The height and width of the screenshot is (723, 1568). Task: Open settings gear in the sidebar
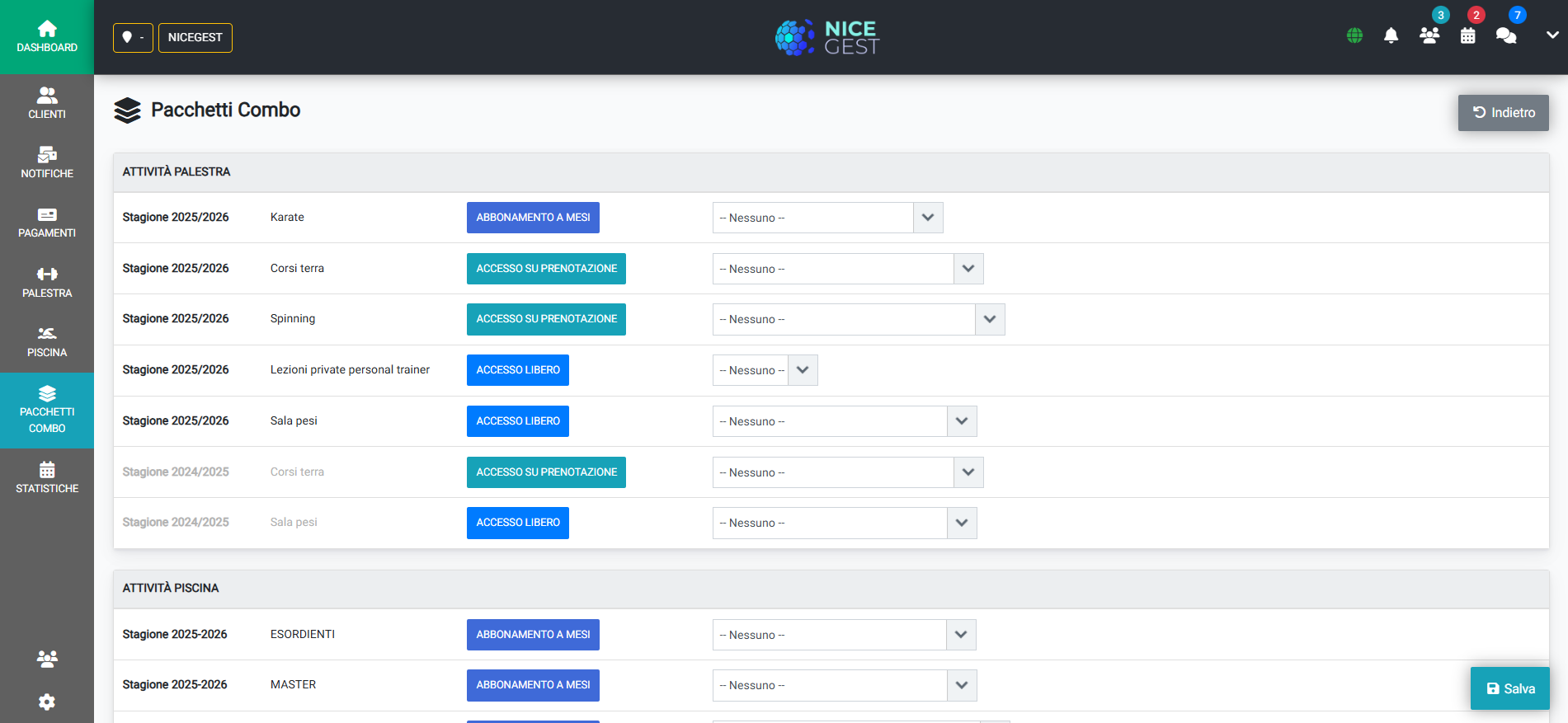[x=47, y=702]
